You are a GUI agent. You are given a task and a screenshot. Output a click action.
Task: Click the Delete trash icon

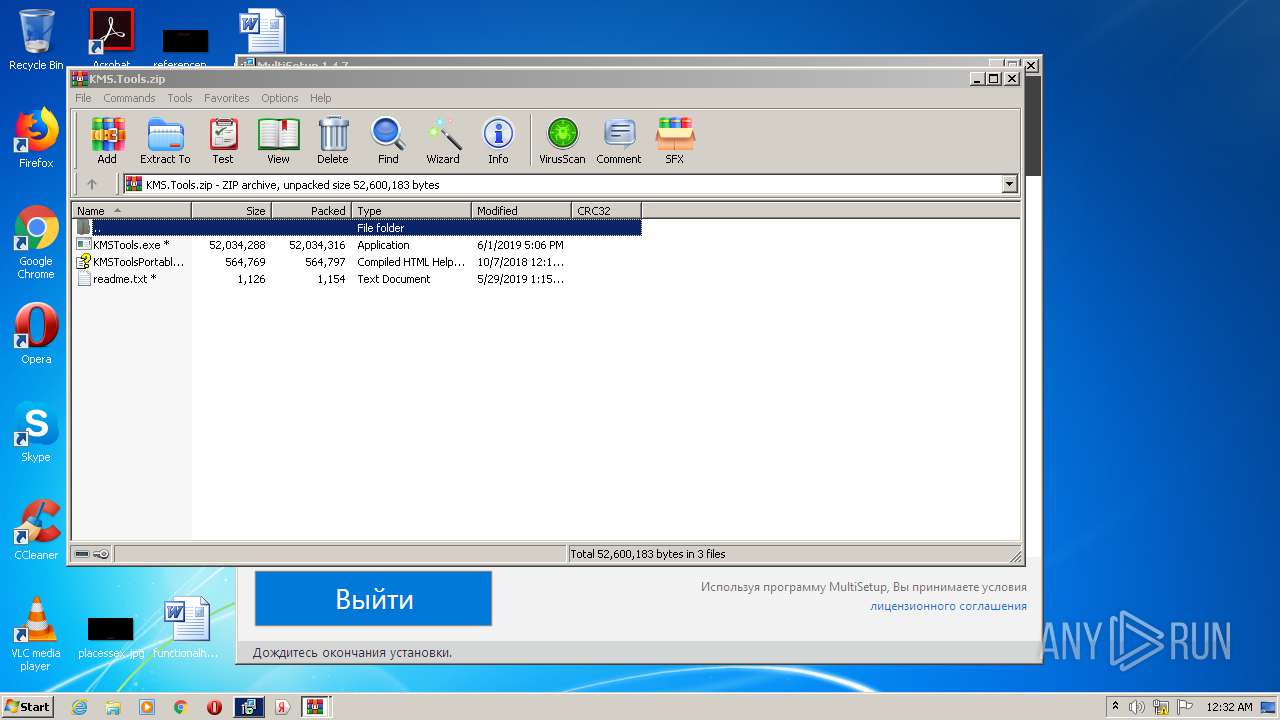point(333,140)
